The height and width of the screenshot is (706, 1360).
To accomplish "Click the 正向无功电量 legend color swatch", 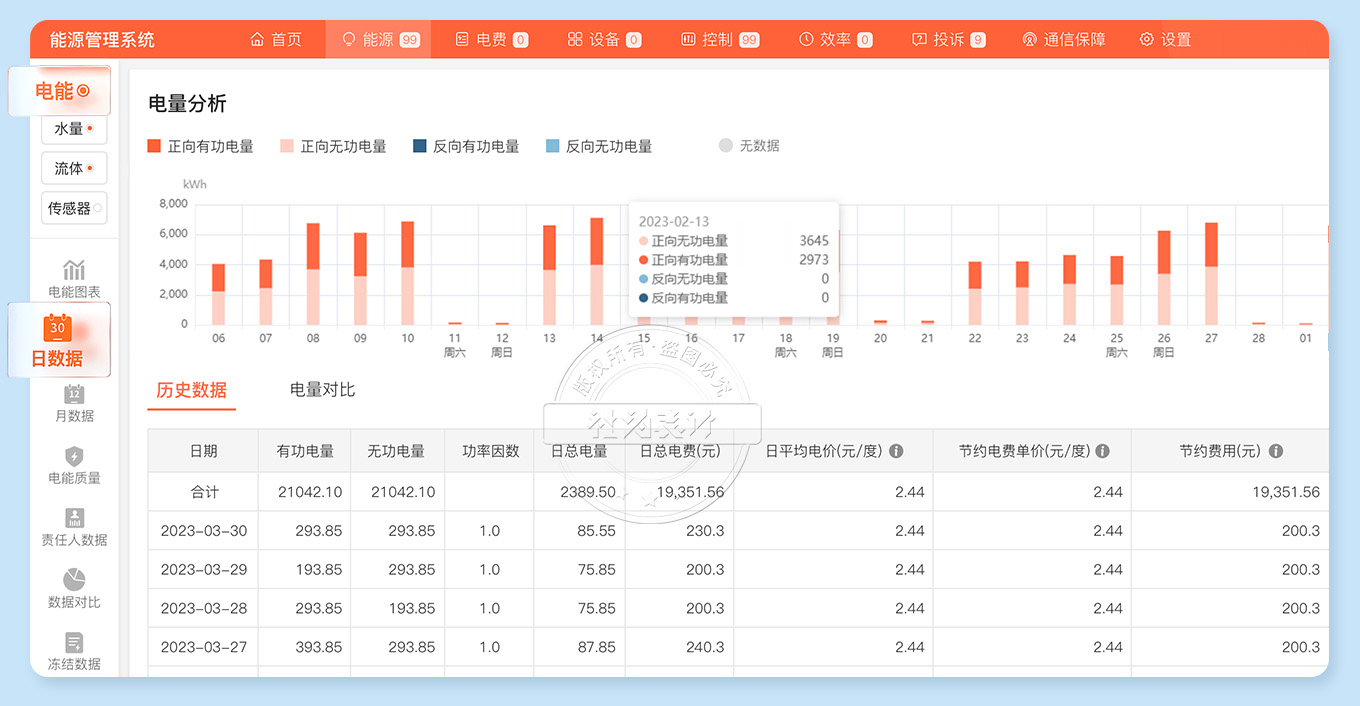I will pyautogui.click(x=287, y=146).
